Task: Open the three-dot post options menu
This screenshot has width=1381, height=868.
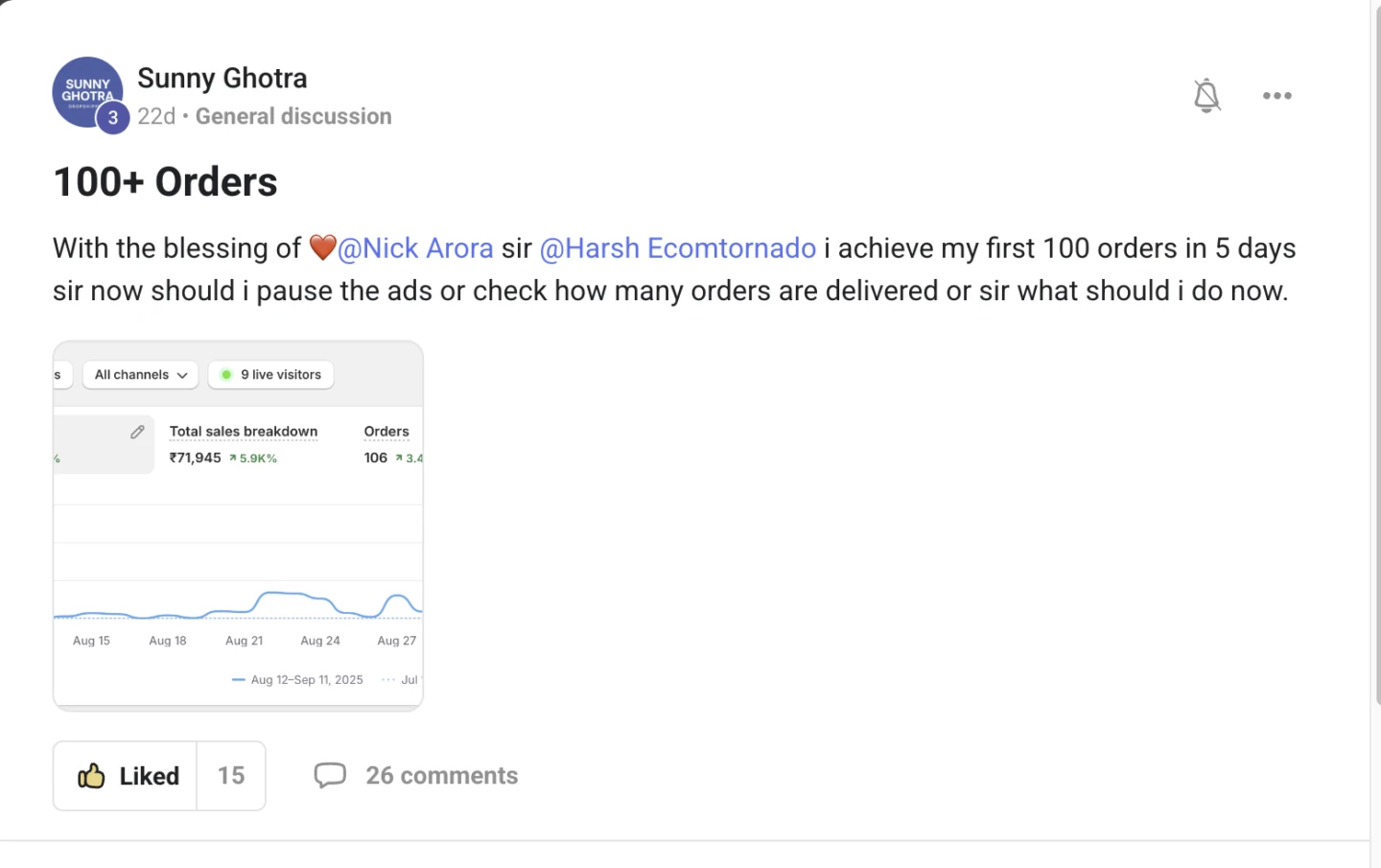Action: (x=1276, y=96)
